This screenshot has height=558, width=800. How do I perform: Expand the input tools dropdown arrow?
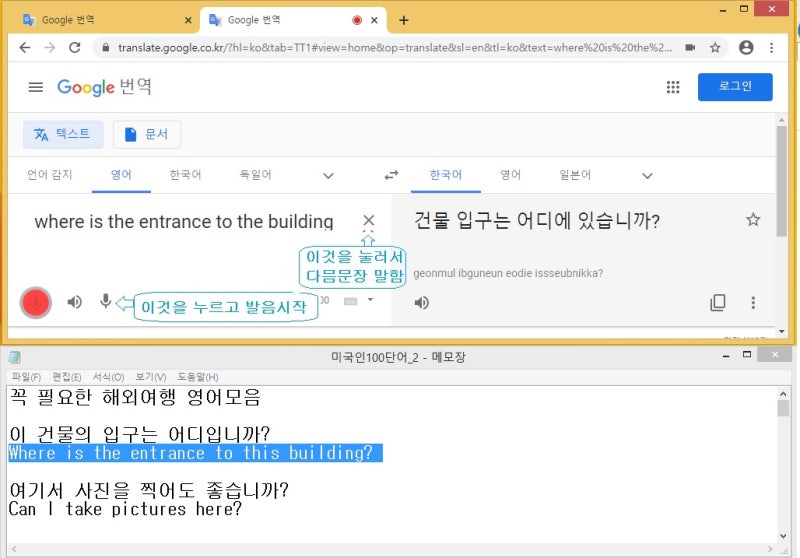370,300
